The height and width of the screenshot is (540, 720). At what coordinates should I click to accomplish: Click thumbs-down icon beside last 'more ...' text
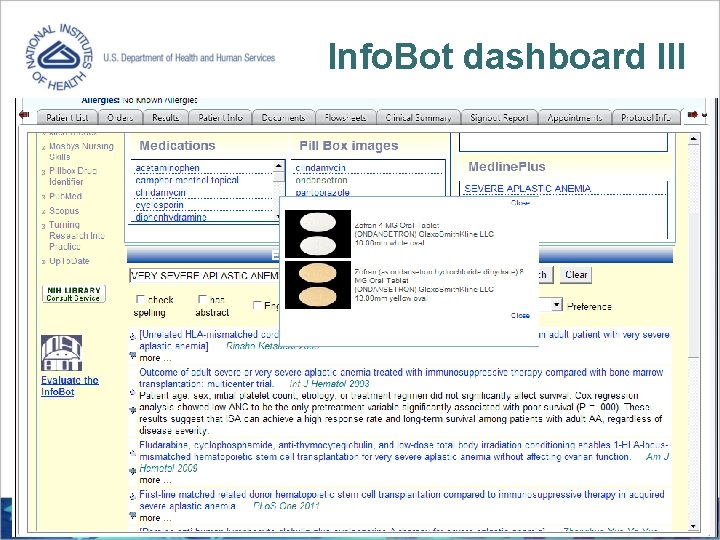133,515
